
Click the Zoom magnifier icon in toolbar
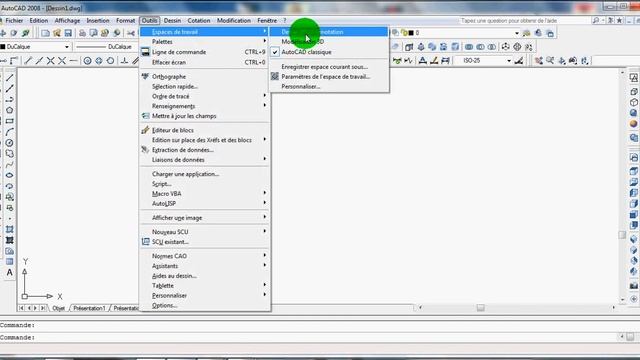point(550,61)
